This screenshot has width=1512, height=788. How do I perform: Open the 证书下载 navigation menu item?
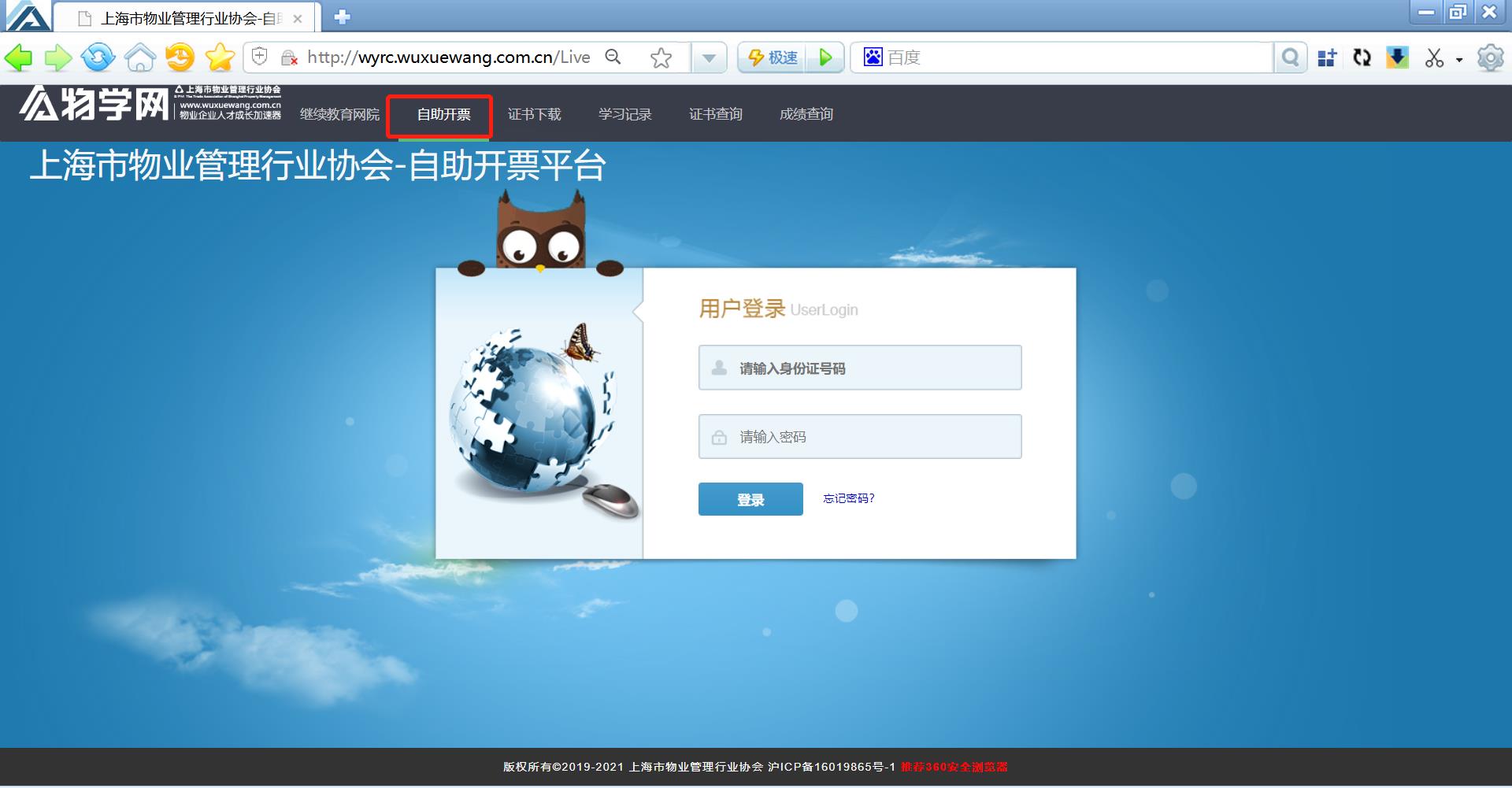(x=534, y=114)
